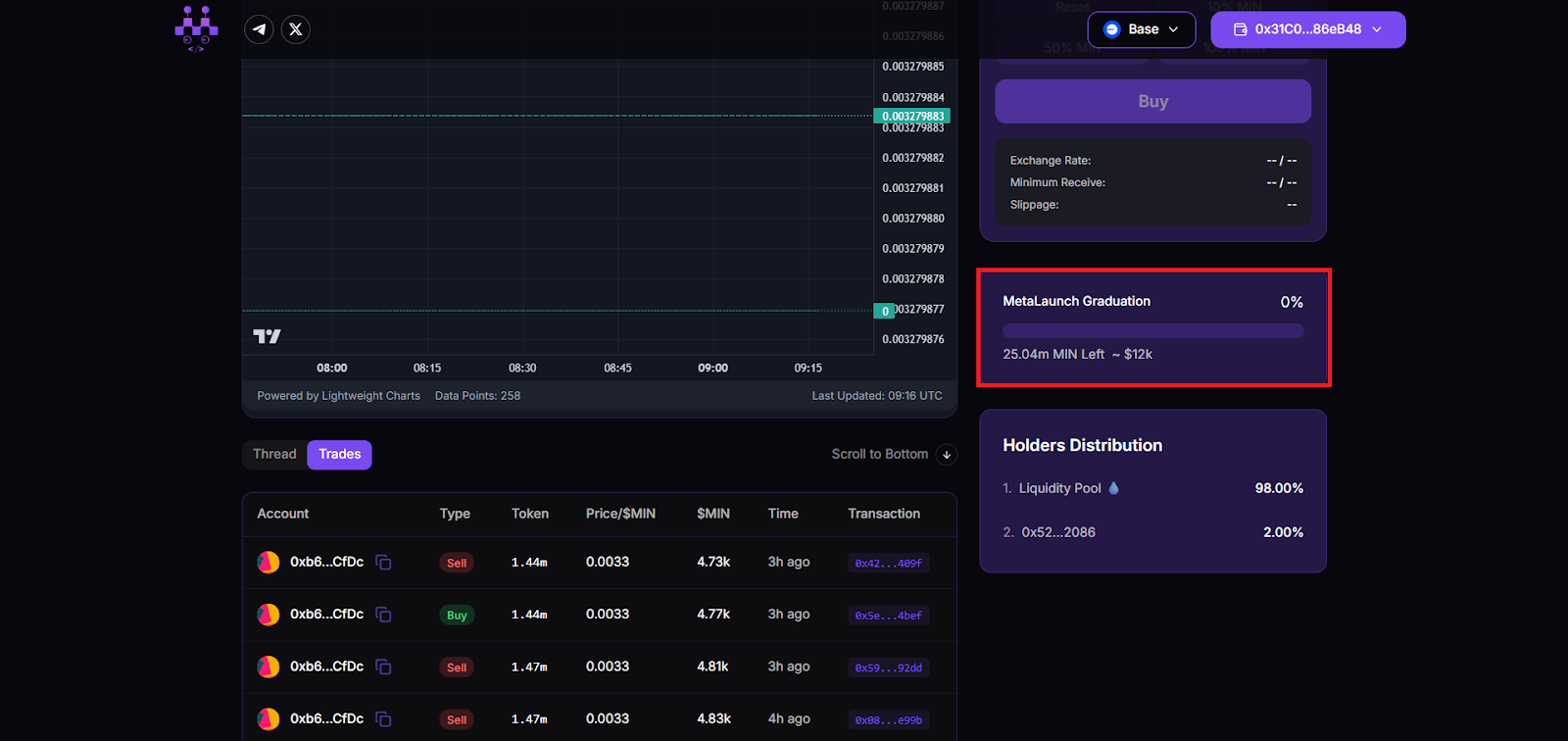Click the MetaLaunch pixel logo
Image resolution: width=1568 pixels, height=741 pixels.
point(196,28)
